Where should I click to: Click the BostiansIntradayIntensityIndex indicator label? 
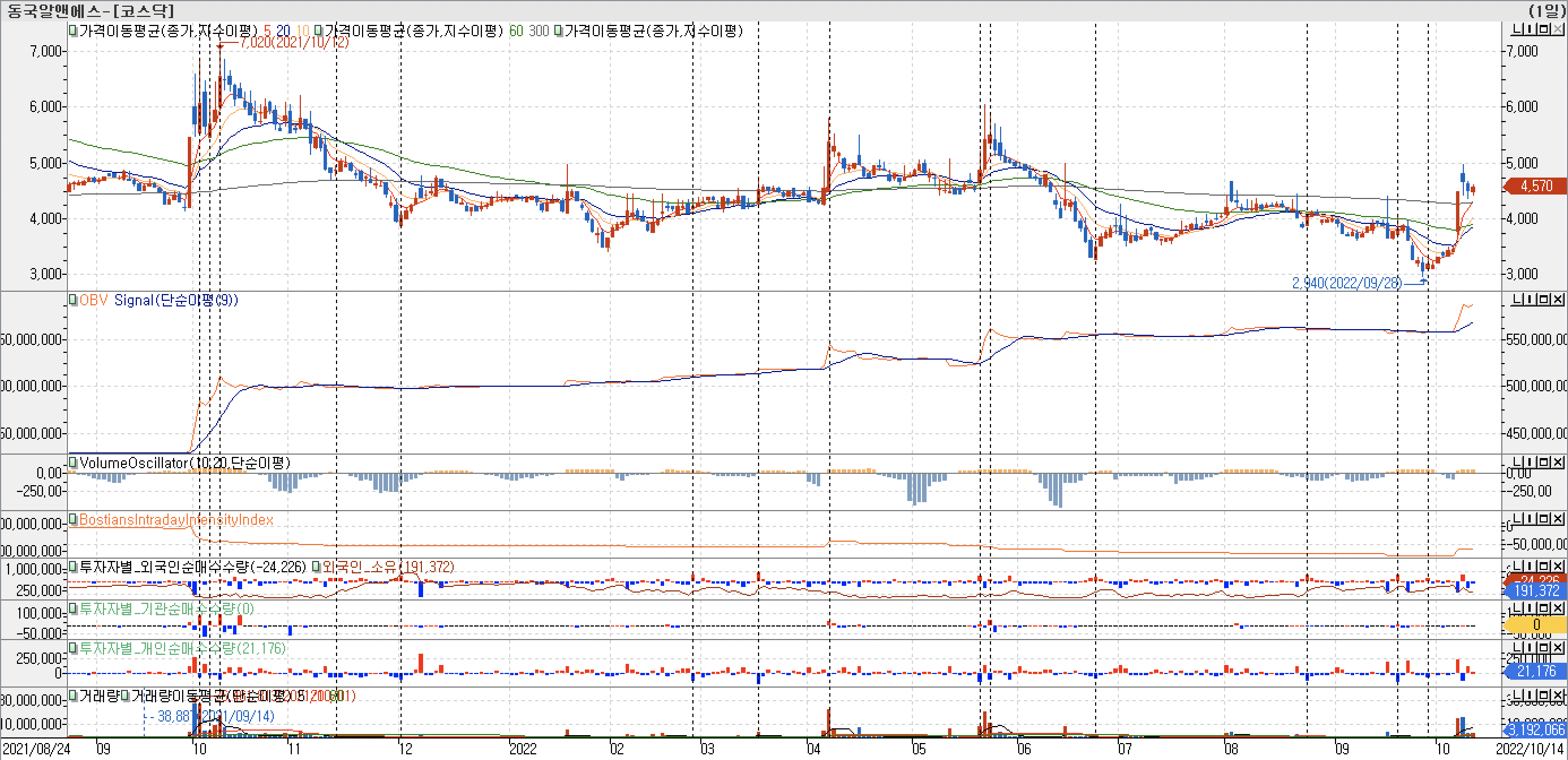pos(176,520)
